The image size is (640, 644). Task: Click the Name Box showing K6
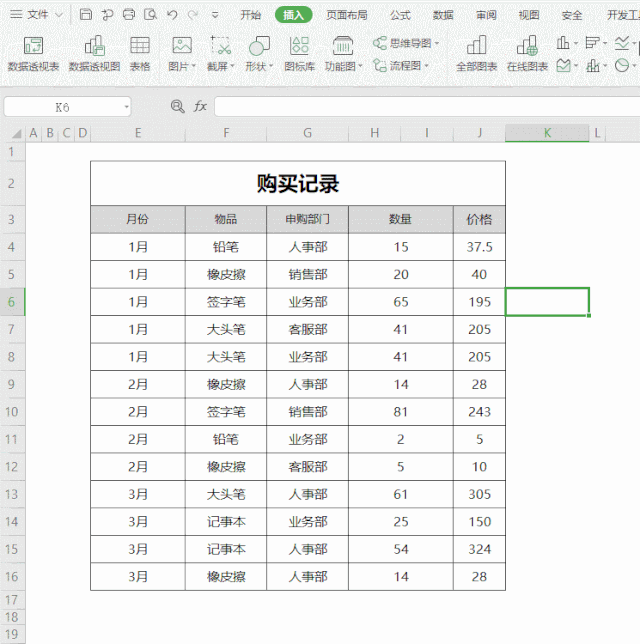pyautogui.click(x=62, y=107)
